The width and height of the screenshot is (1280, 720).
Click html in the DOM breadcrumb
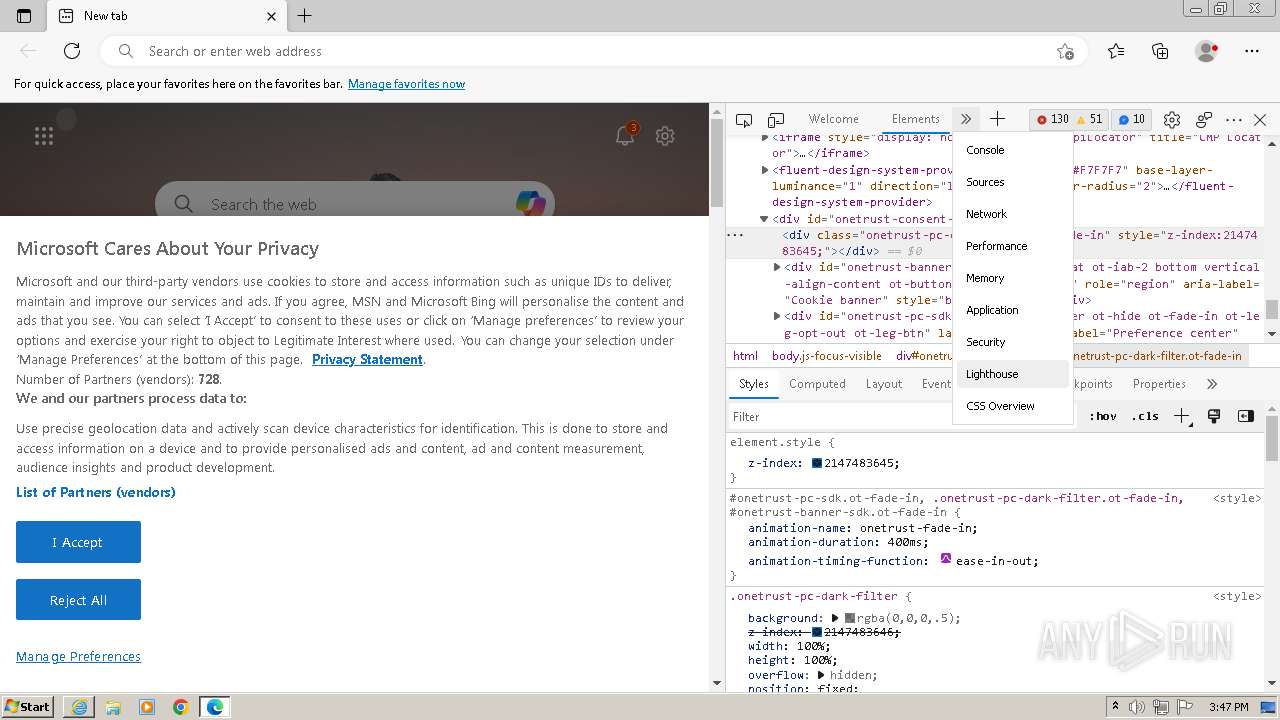tap(745, 355)
